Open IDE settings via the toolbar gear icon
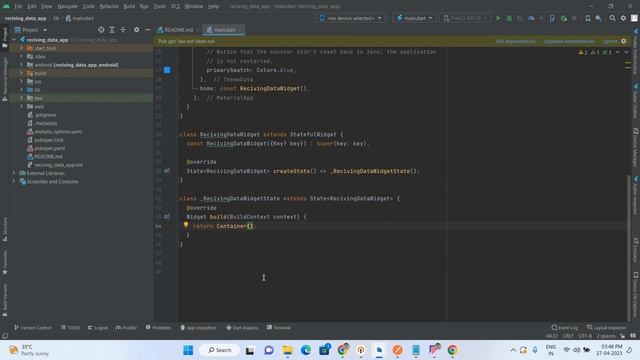640x360 pixels. click(623, 18)
